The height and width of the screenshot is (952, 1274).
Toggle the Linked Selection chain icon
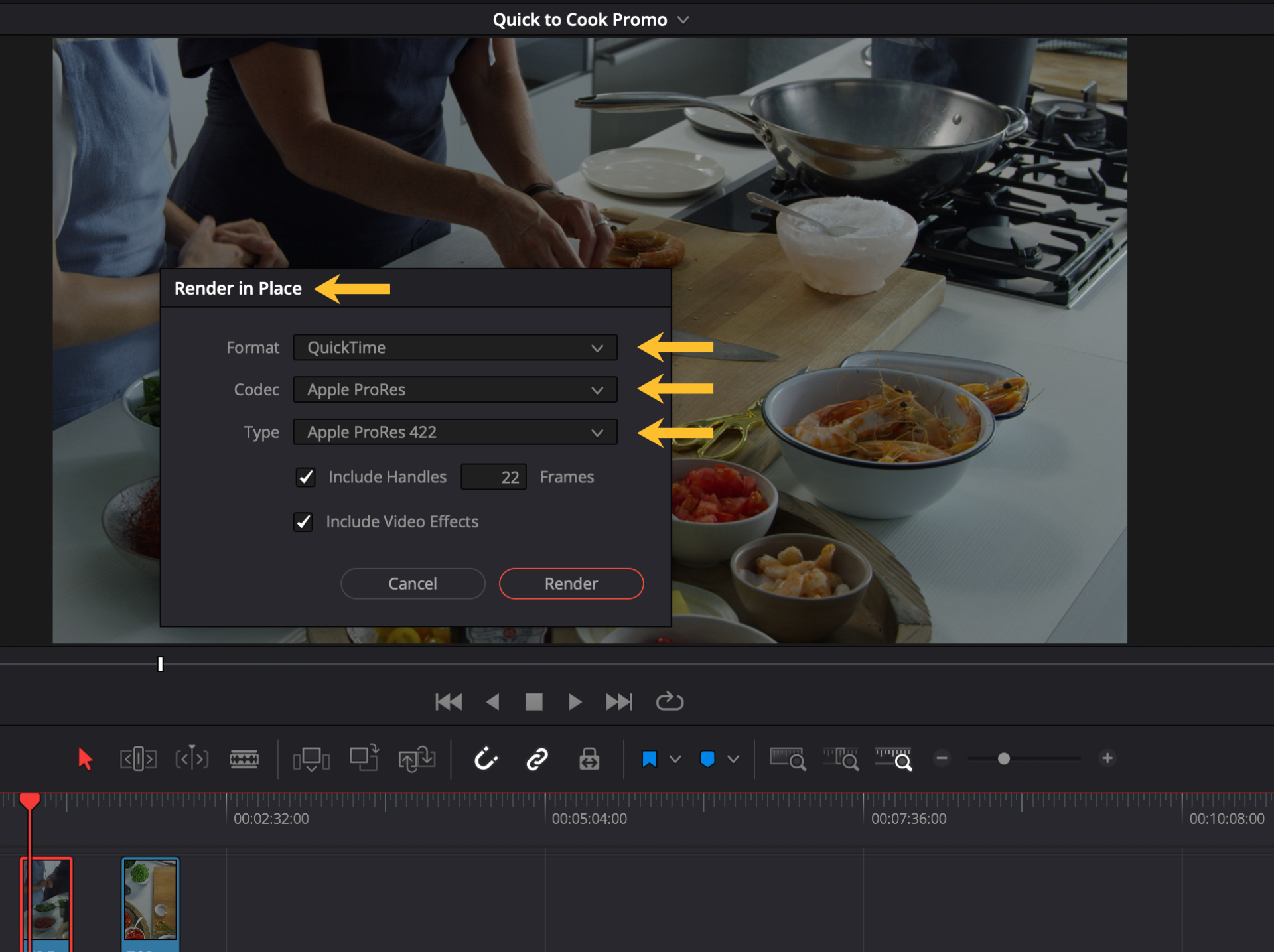click(537, 758)
